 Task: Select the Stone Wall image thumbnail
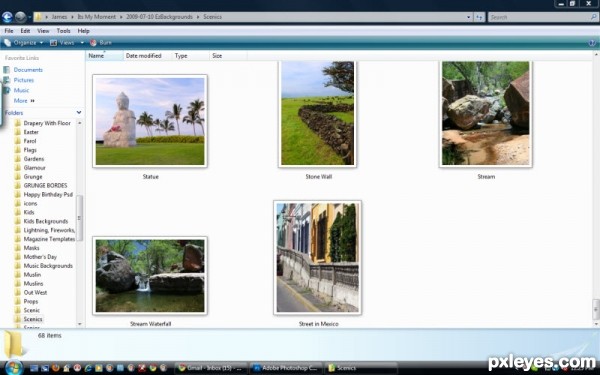click(x=317, y=114)
